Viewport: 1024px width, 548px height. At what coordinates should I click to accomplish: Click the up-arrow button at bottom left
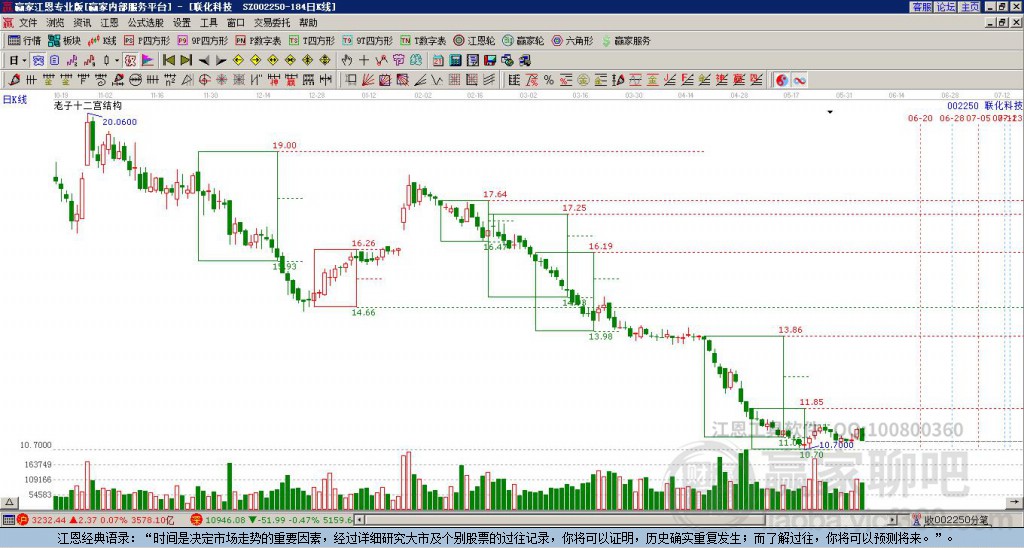(8, 502)
